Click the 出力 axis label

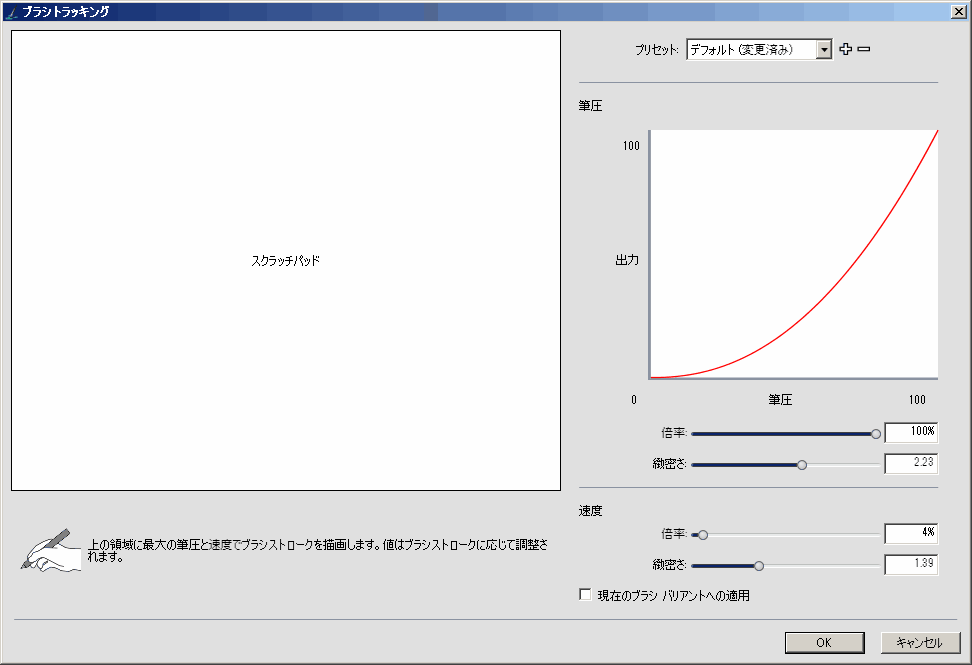click(x=627, y=260)
